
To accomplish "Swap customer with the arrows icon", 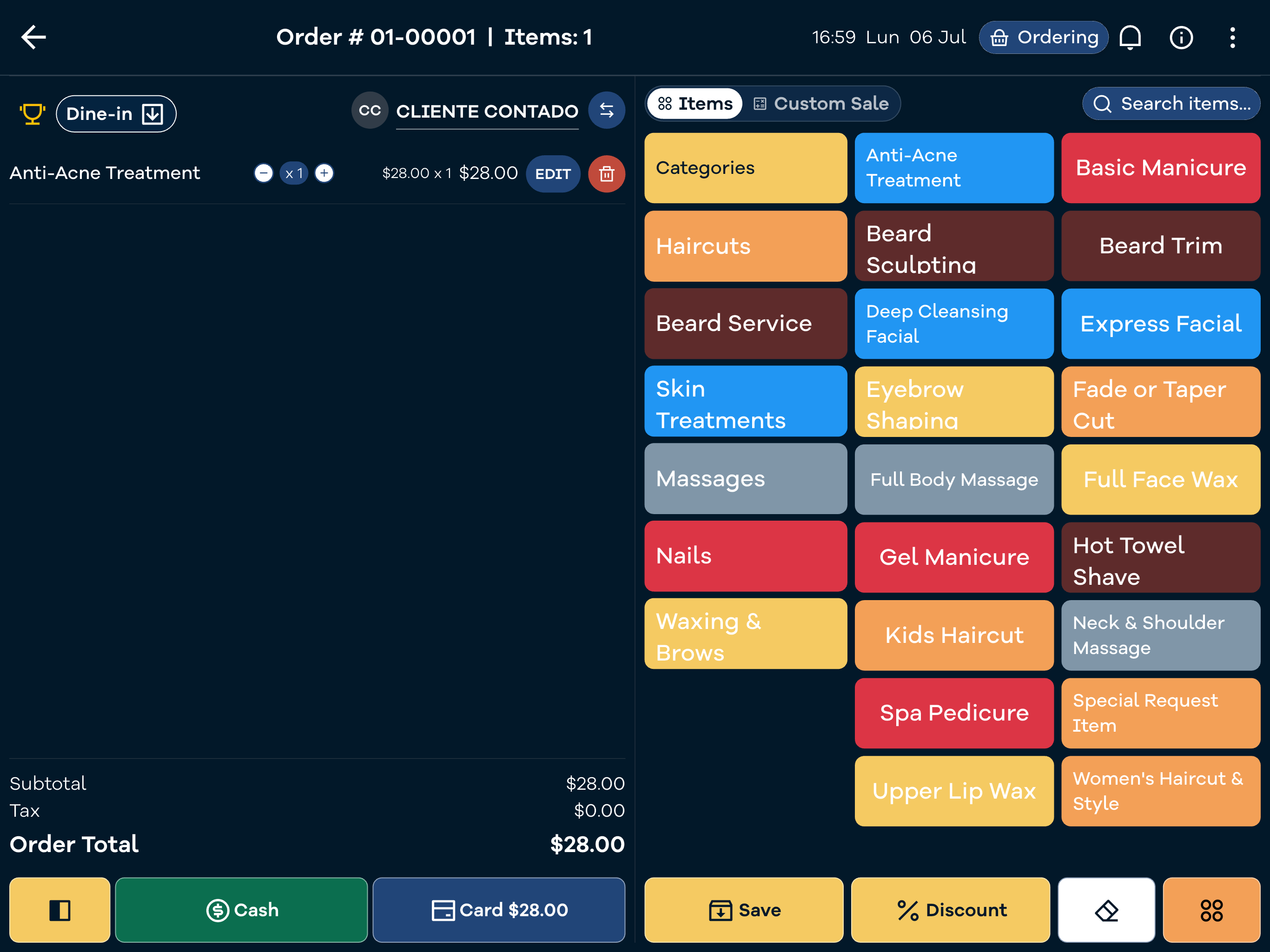I will click(x=606, y=110).
